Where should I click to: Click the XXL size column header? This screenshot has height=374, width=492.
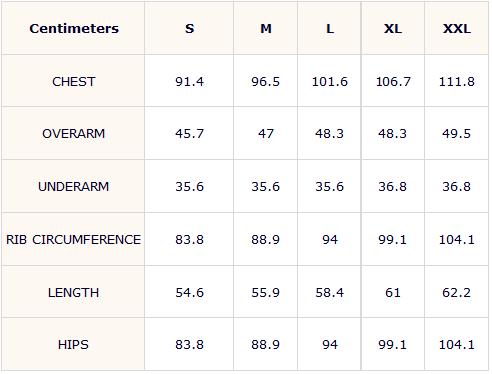pos(457,29)
